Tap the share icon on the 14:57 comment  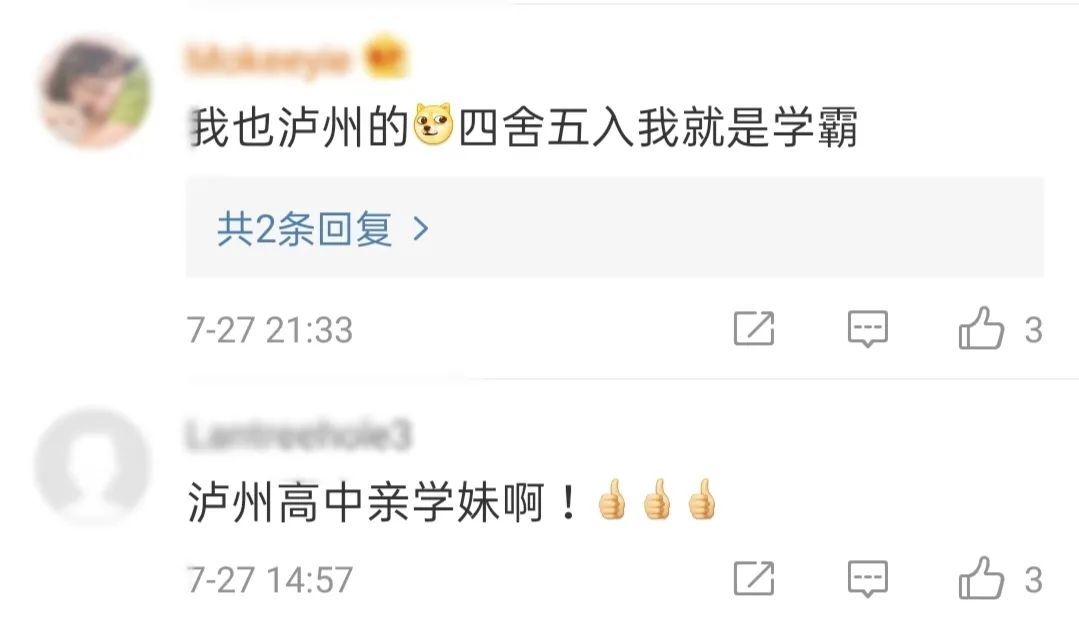(x=754, y=578)
